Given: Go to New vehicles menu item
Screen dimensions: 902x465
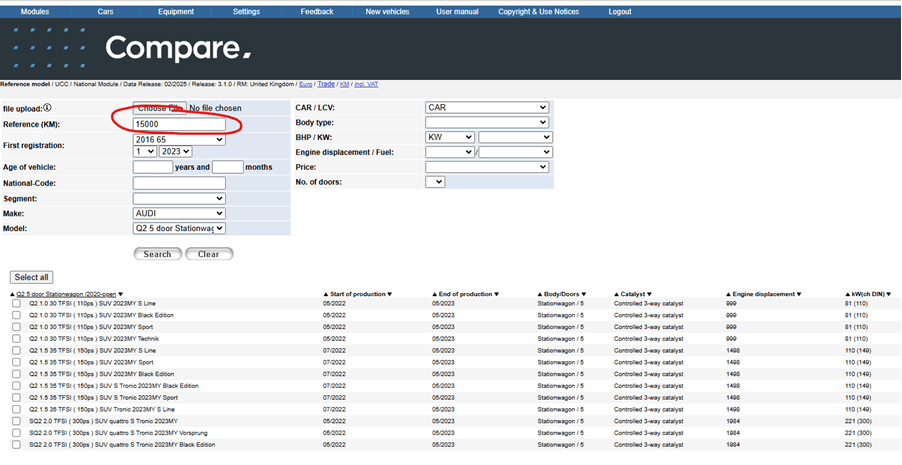Looking at the screenshot, I should [387, 11].
